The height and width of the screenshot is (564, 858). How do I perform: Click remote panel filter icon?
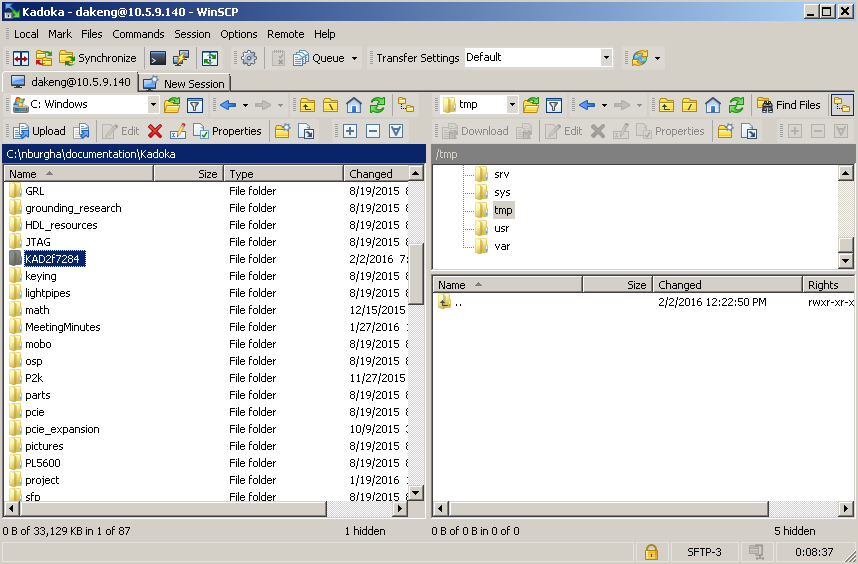(x=554, y=105)
